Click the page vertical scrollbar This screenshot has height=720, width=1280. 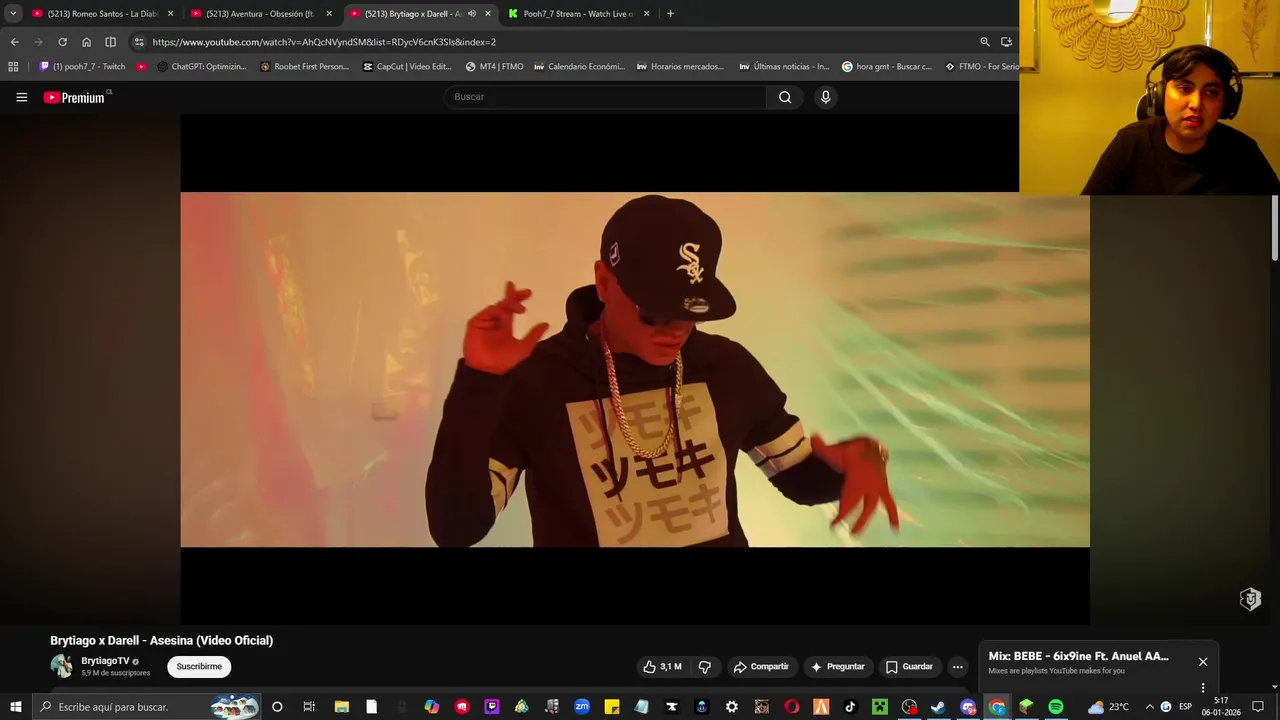[x=1275, y=228]
